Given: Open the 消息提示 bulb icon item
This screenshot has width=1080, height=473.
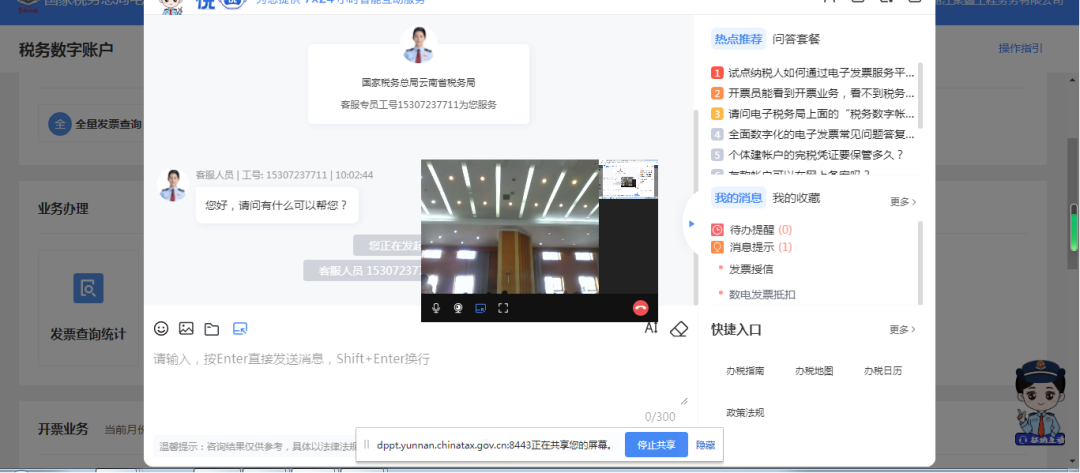Looking at the screenshot, I should tap(717, 246).
